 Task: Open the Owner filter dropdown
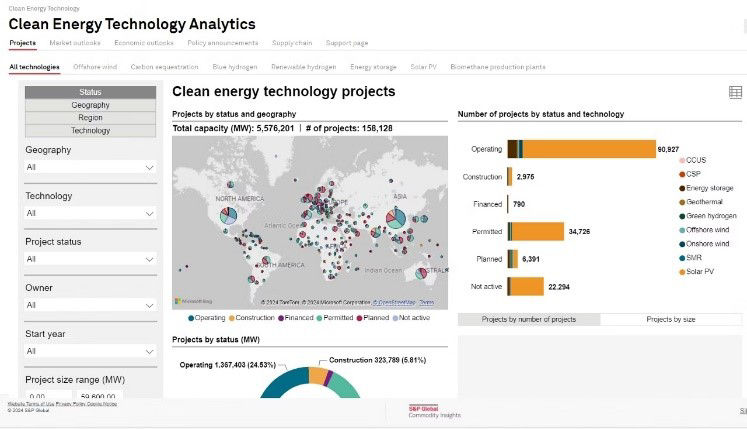point(91,305)
